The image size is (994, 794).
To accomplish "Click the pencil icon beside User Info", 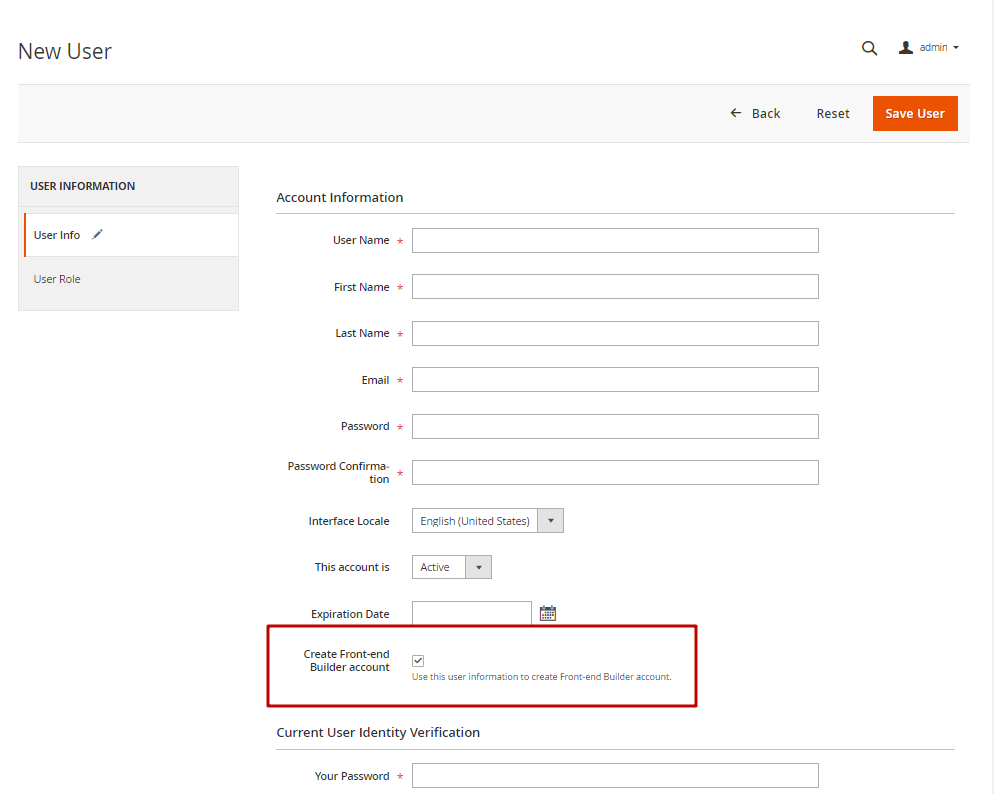I will 97,235.
